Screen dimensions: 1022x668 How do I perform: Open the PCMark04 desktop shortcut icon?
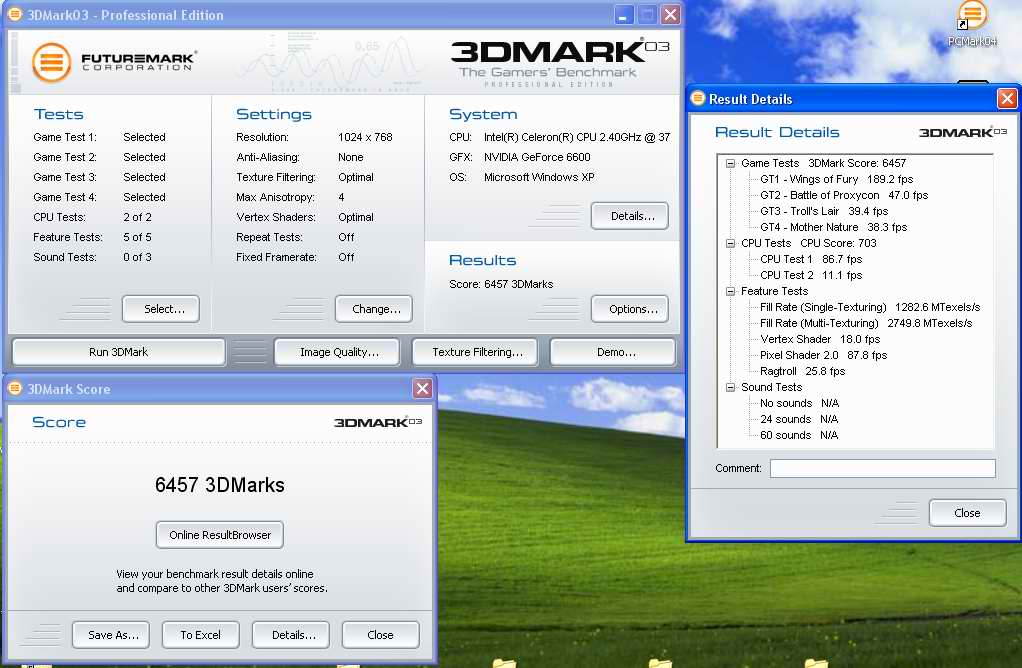[972, 23]
